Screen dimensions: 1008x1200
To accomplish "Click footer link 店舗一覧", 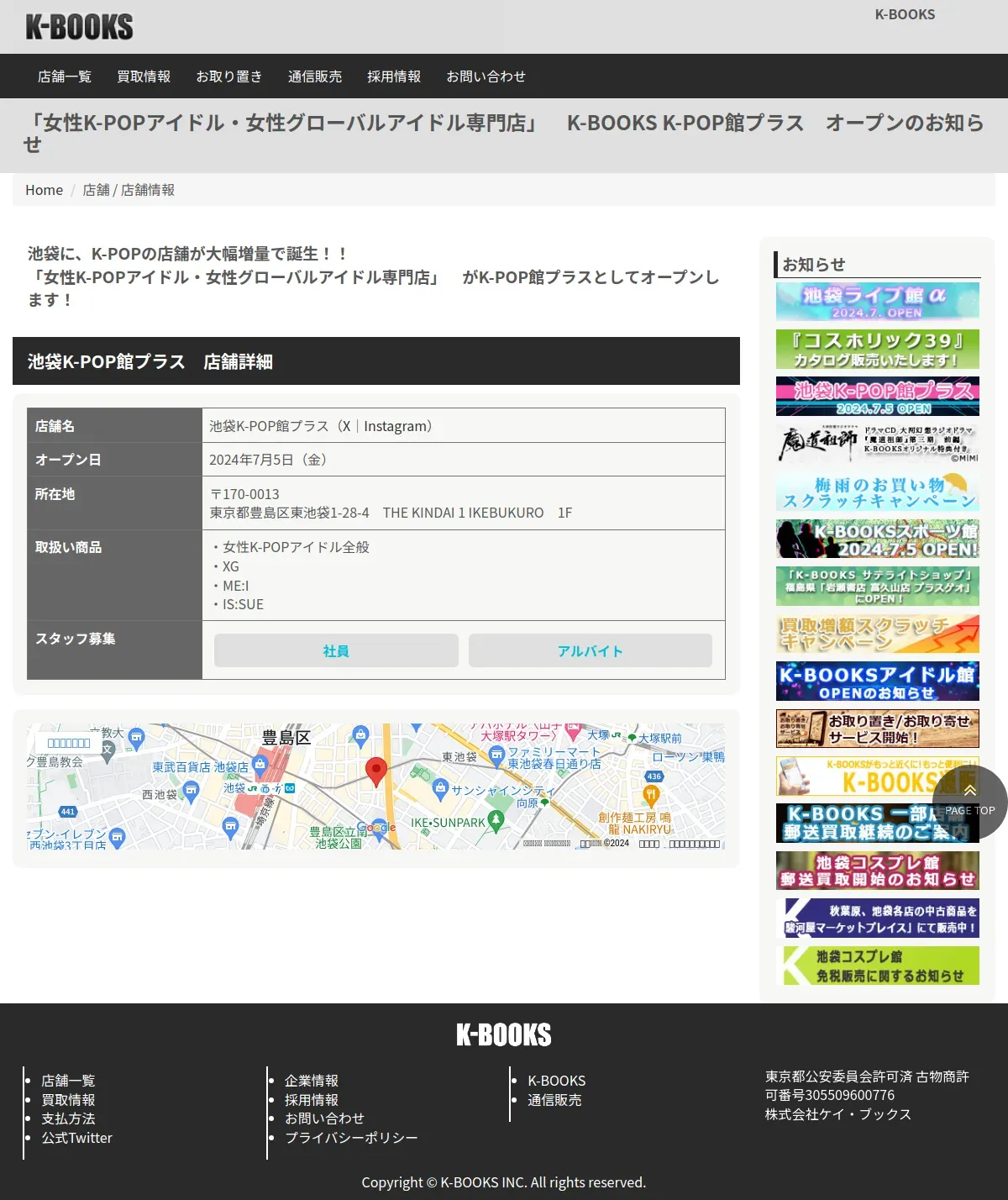I will 69,1081.
